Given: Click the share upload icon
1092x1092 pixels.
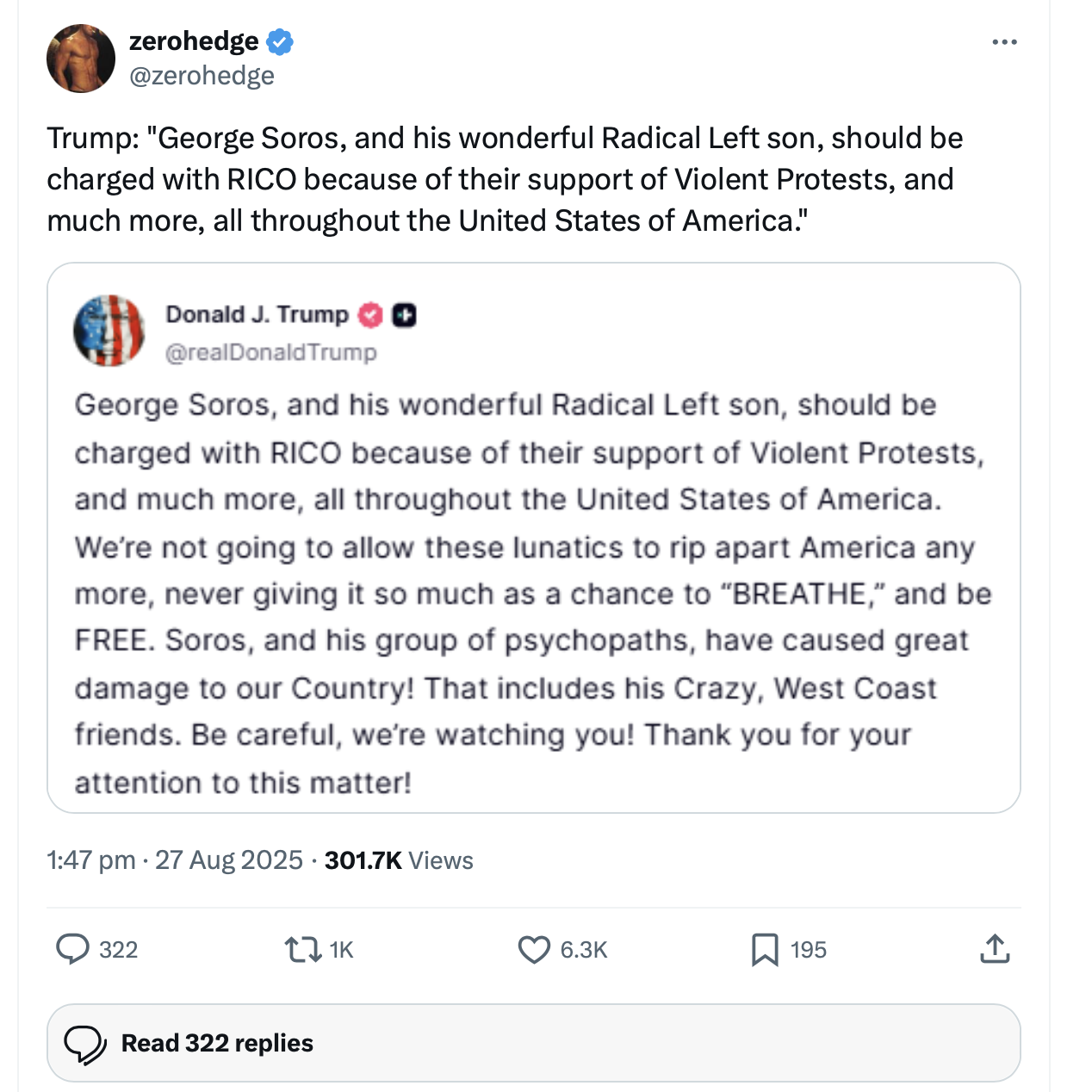Looking at the screenshot, I should pos(994,948).
